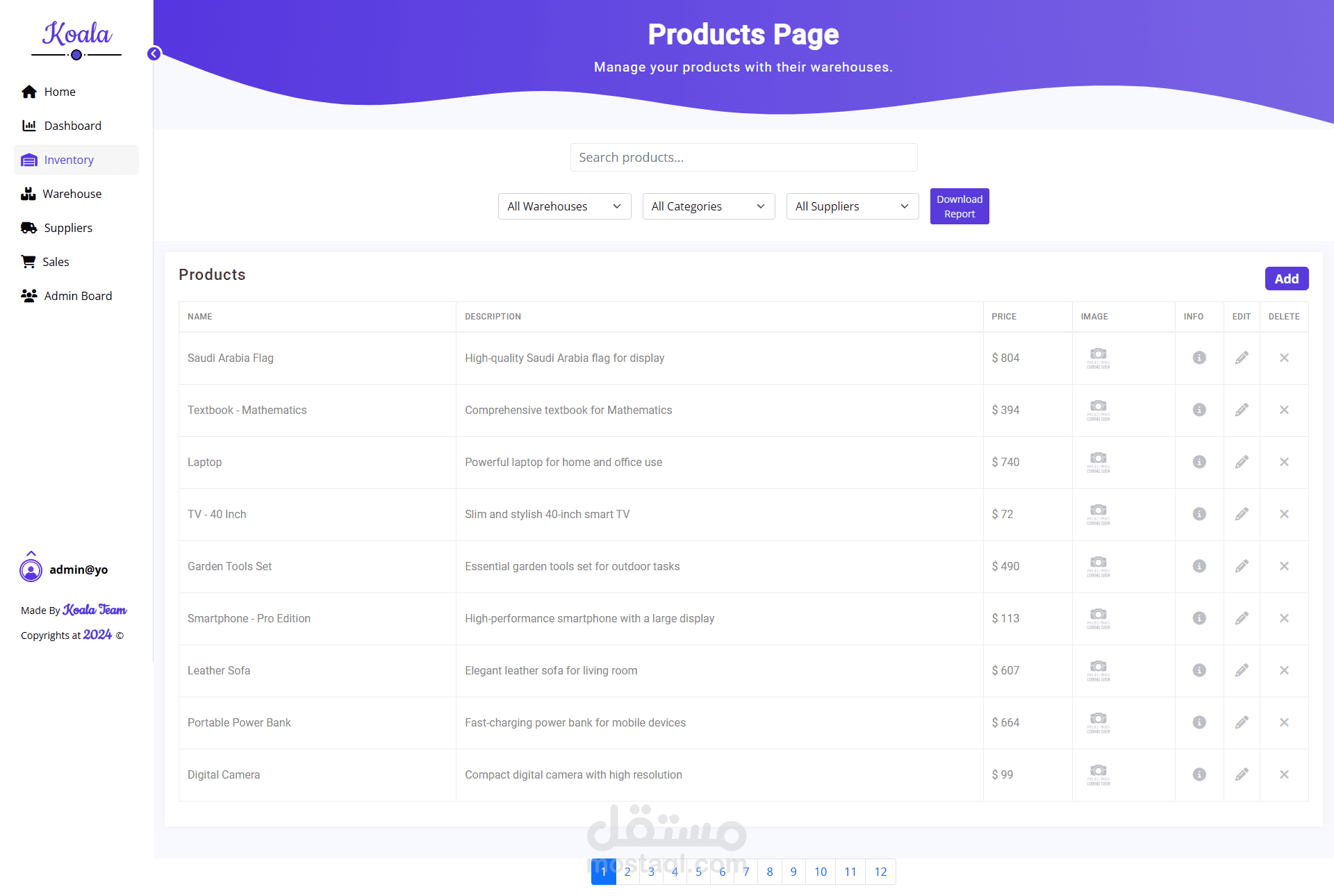Screen dimensions: 1334x896
Task: Go to Warehouse in the sidebar
Action: pyautogui.click(x=72, y=194)
